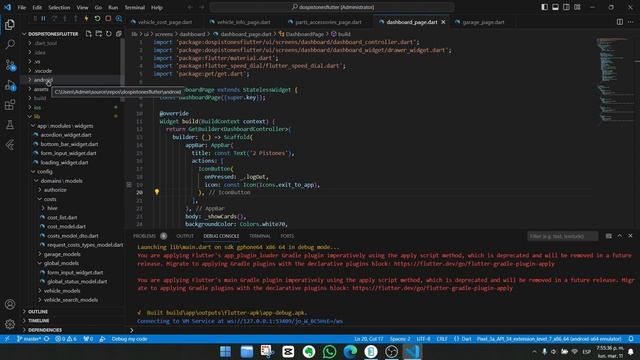Open the Explorer view in activity bar
The image size is (640, 360).
coord(10,24)
